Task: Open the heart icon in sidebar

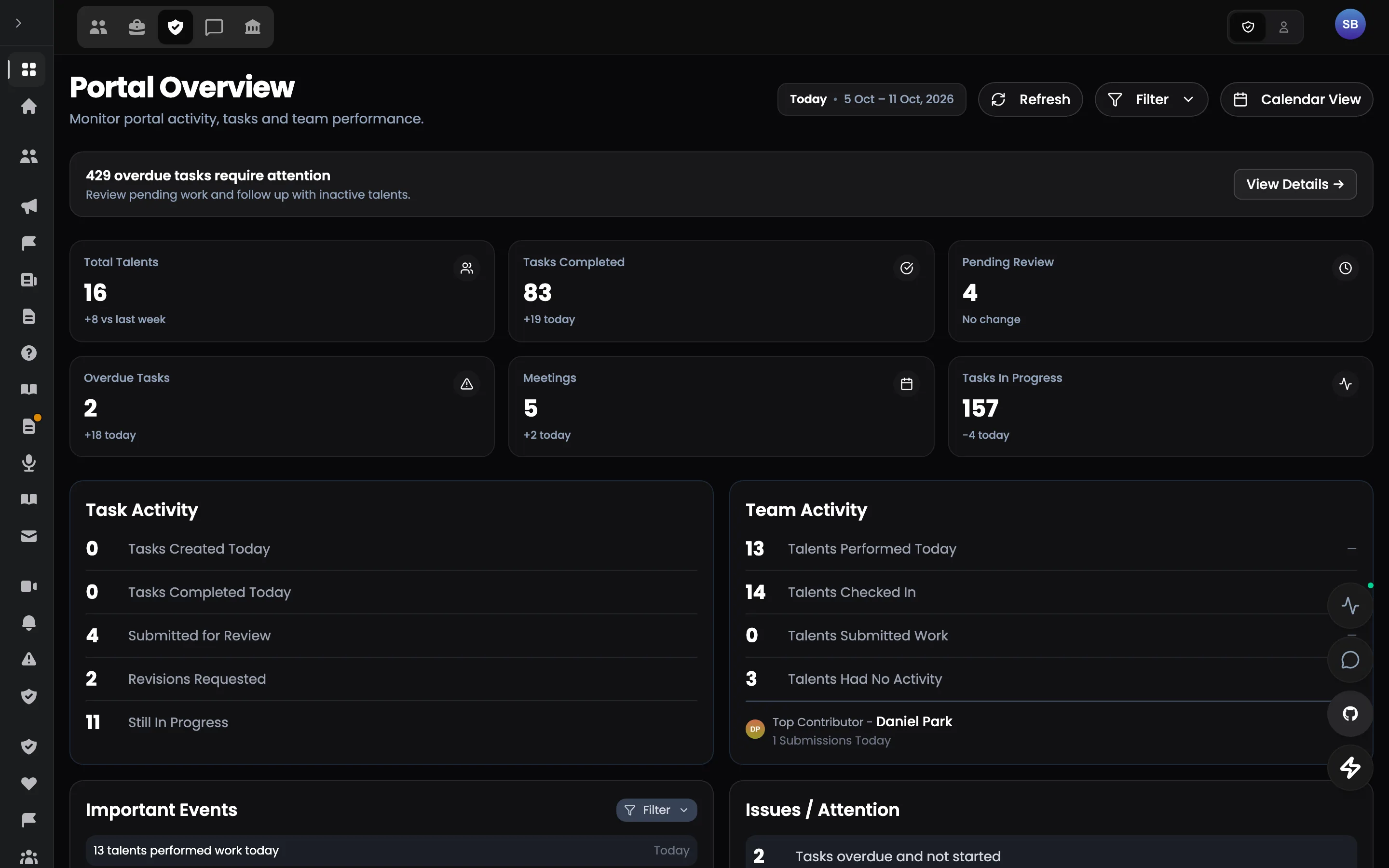Action: (29, 784)
